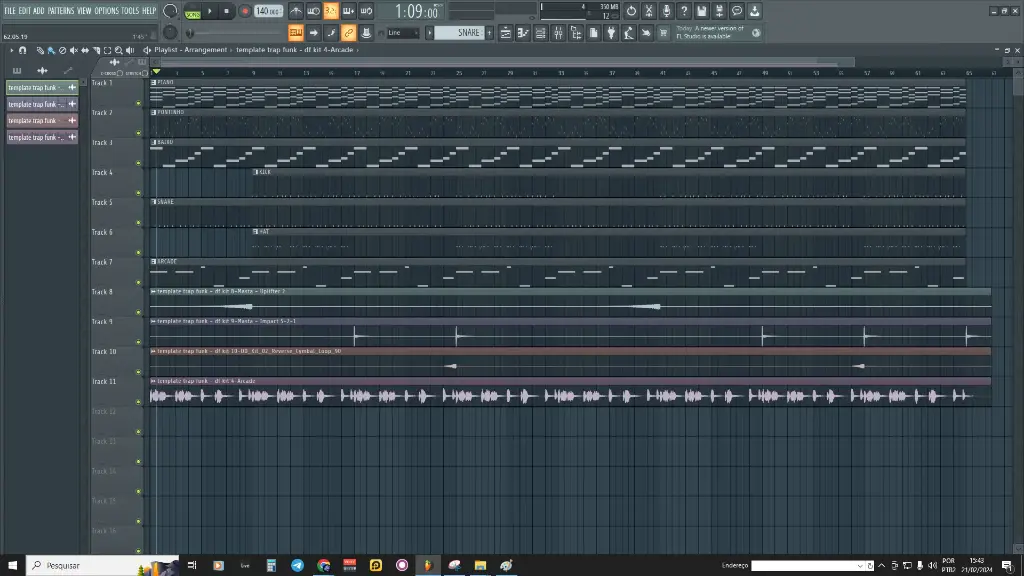The height and width of the screenshot is (576, 1024).
Task: Open Telegram from the Windows taskbar
Action: (x=297, y=566)
